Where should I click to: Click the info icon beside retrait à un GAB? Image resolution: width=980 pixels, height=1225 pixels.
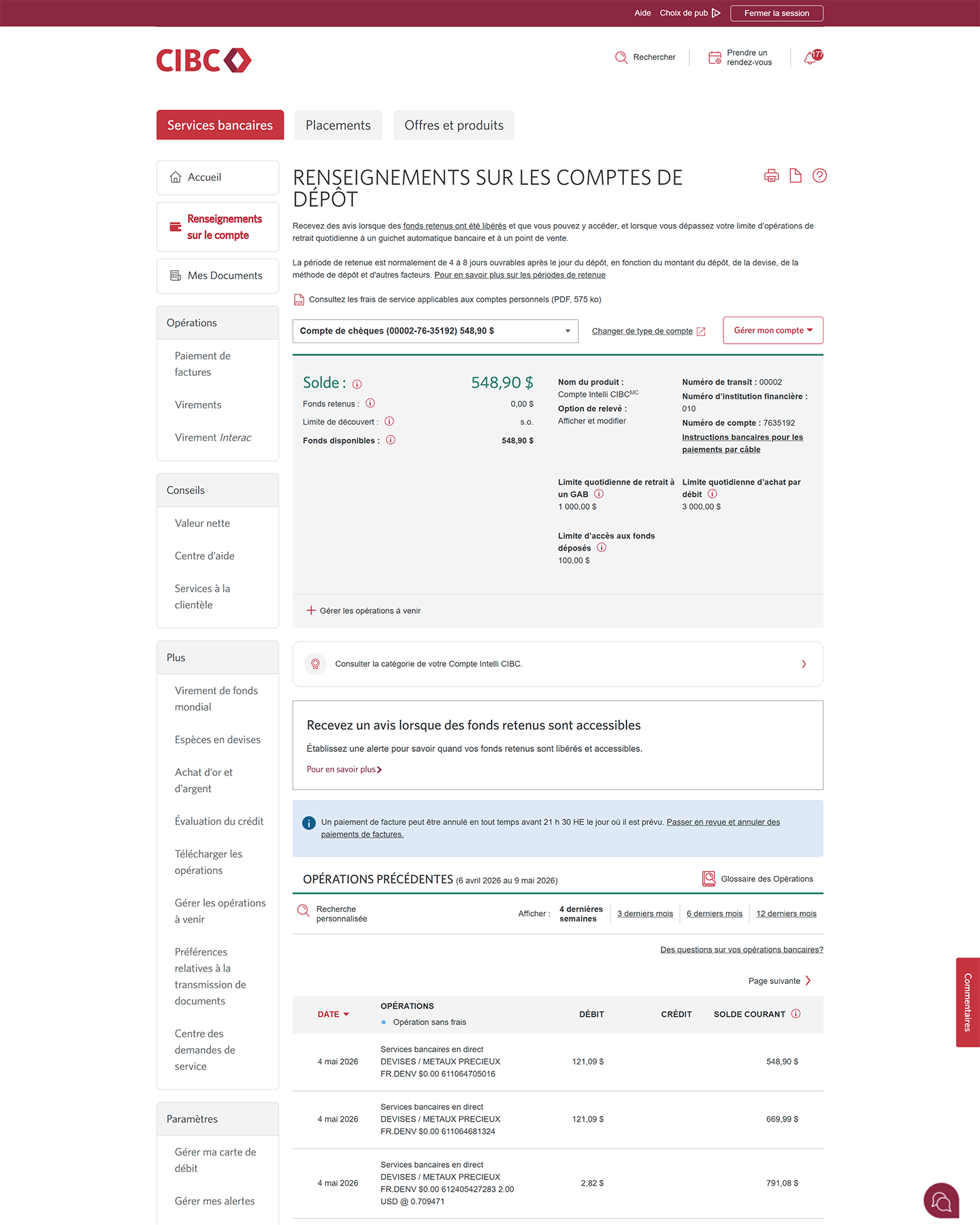[599, 494]
